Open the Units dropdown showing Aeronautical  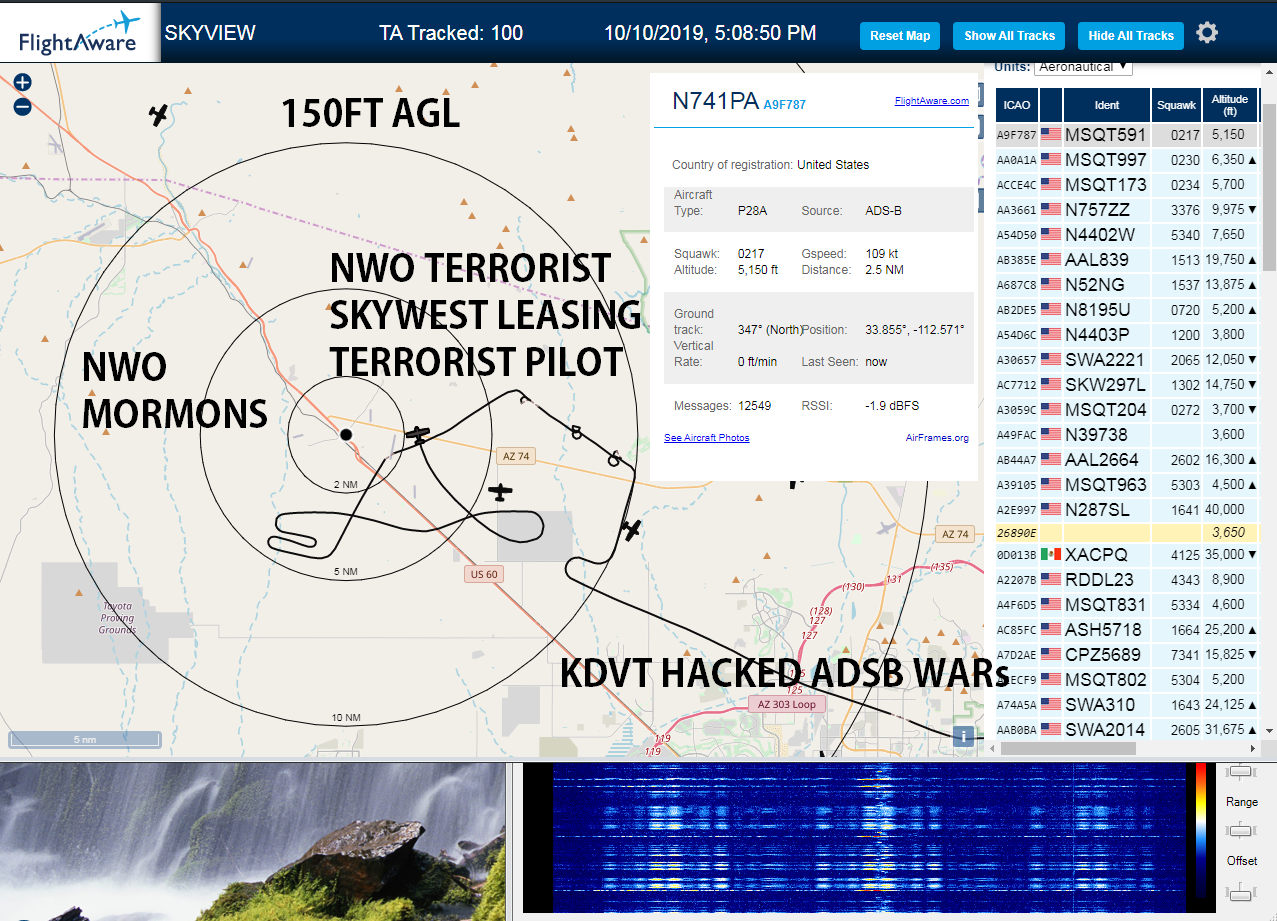pyautogui.click(x=1083, y=67)
